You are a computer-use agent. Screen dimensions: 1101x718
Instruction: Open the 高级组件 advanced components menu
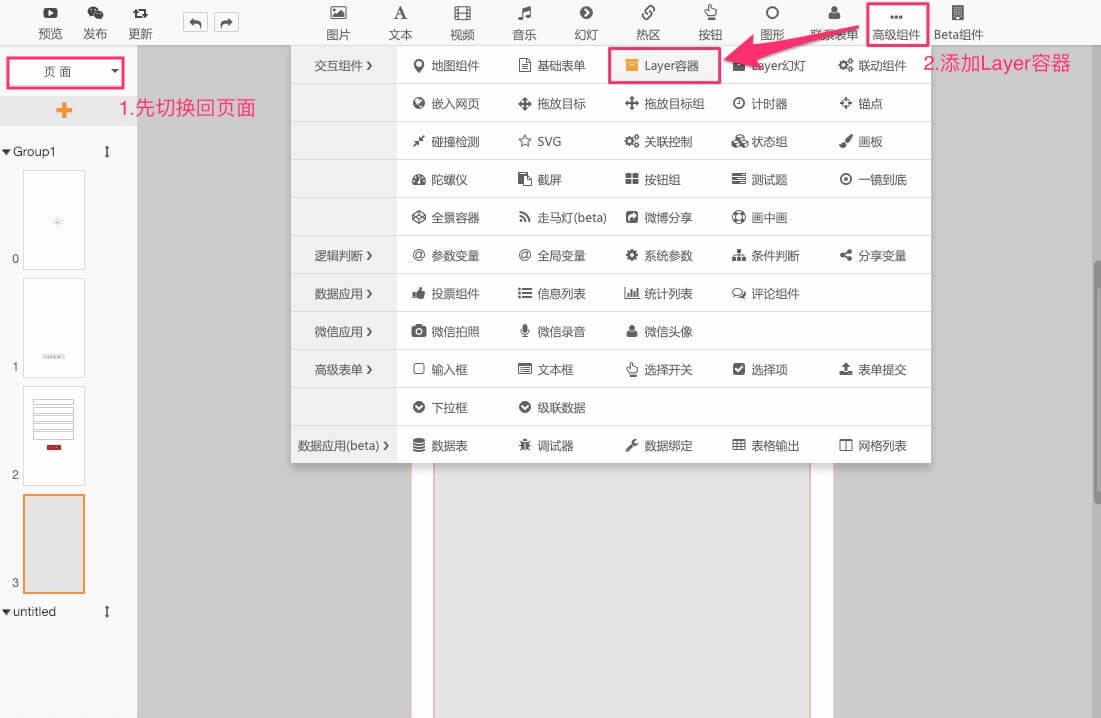(x=896, y=25)
